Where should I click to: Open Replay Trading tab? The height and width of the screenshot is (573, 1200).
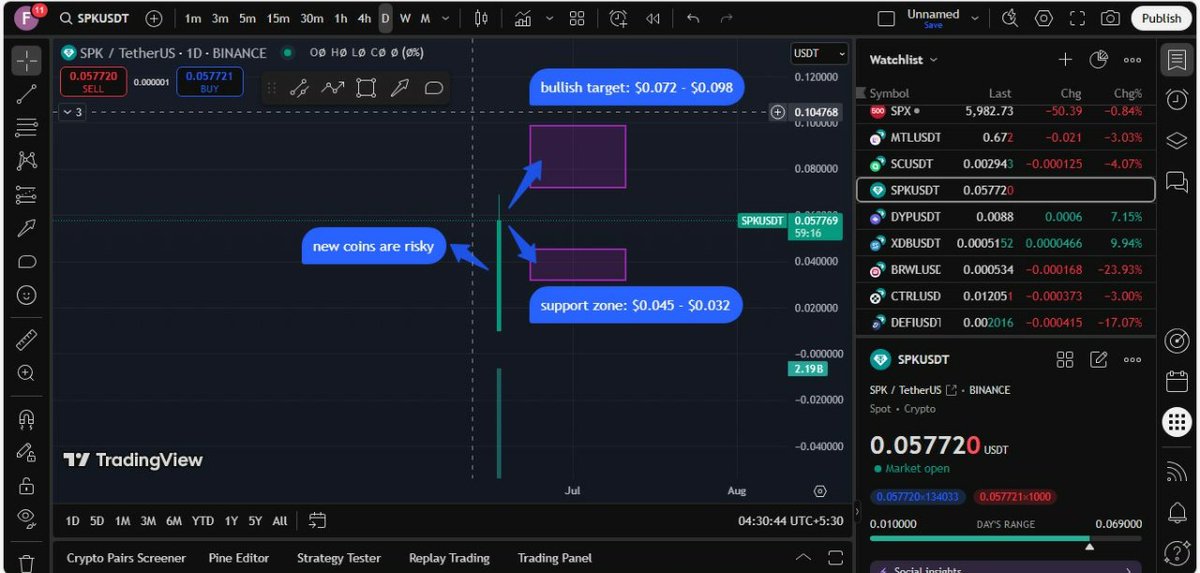pos(449,558)
